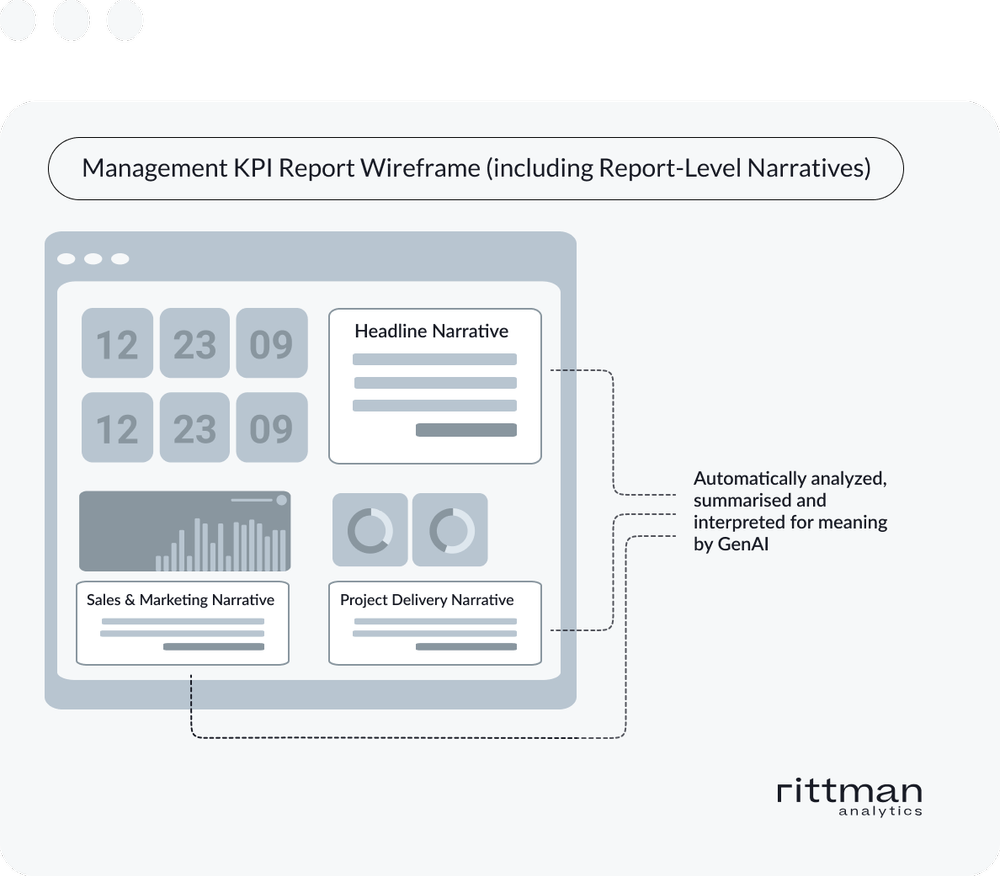Click the rittman analytics logo
This screenshot has height=876, width=1000.
[849, 796]
